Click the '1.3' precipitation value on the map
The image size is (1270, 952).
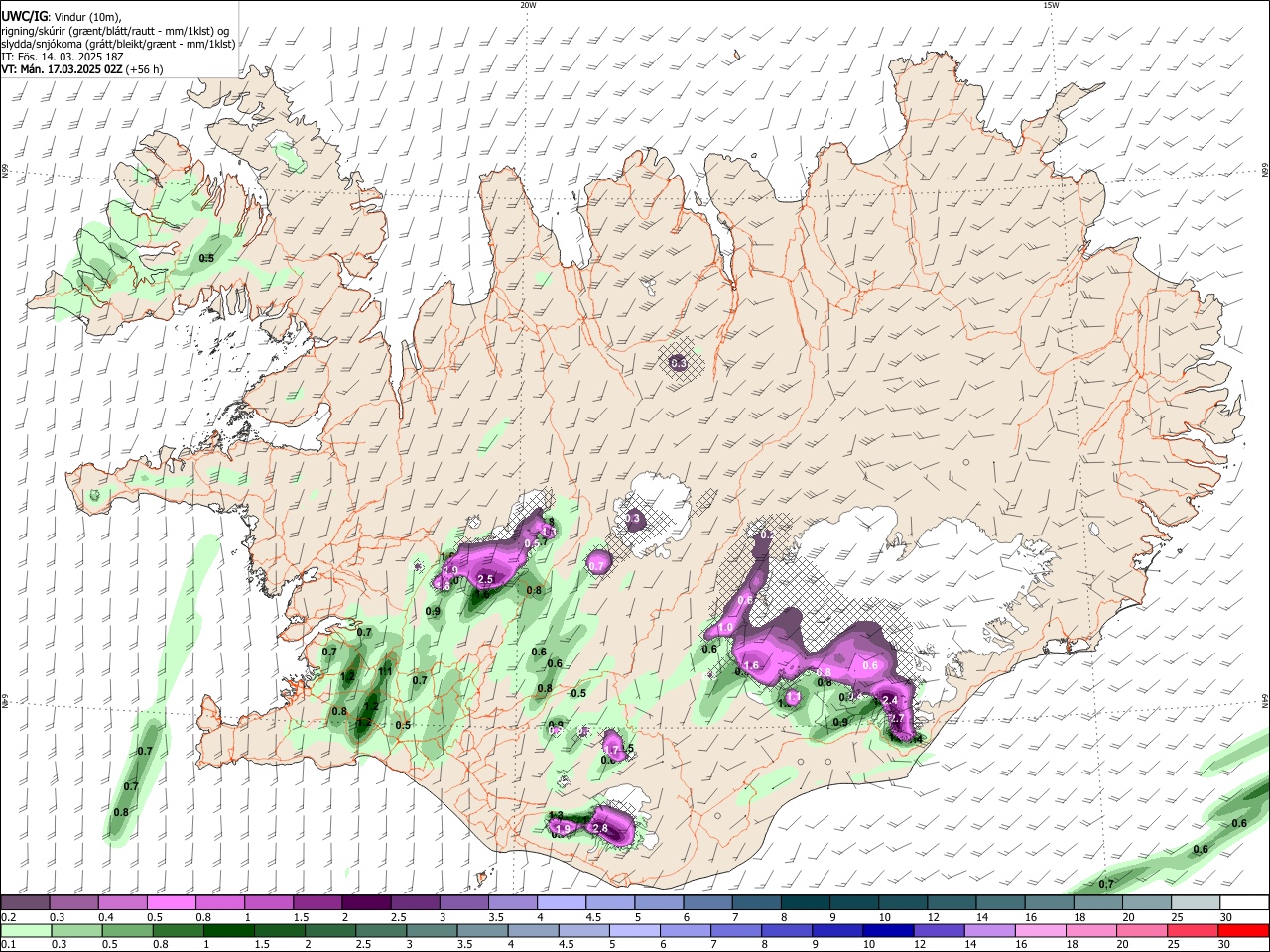556,815
